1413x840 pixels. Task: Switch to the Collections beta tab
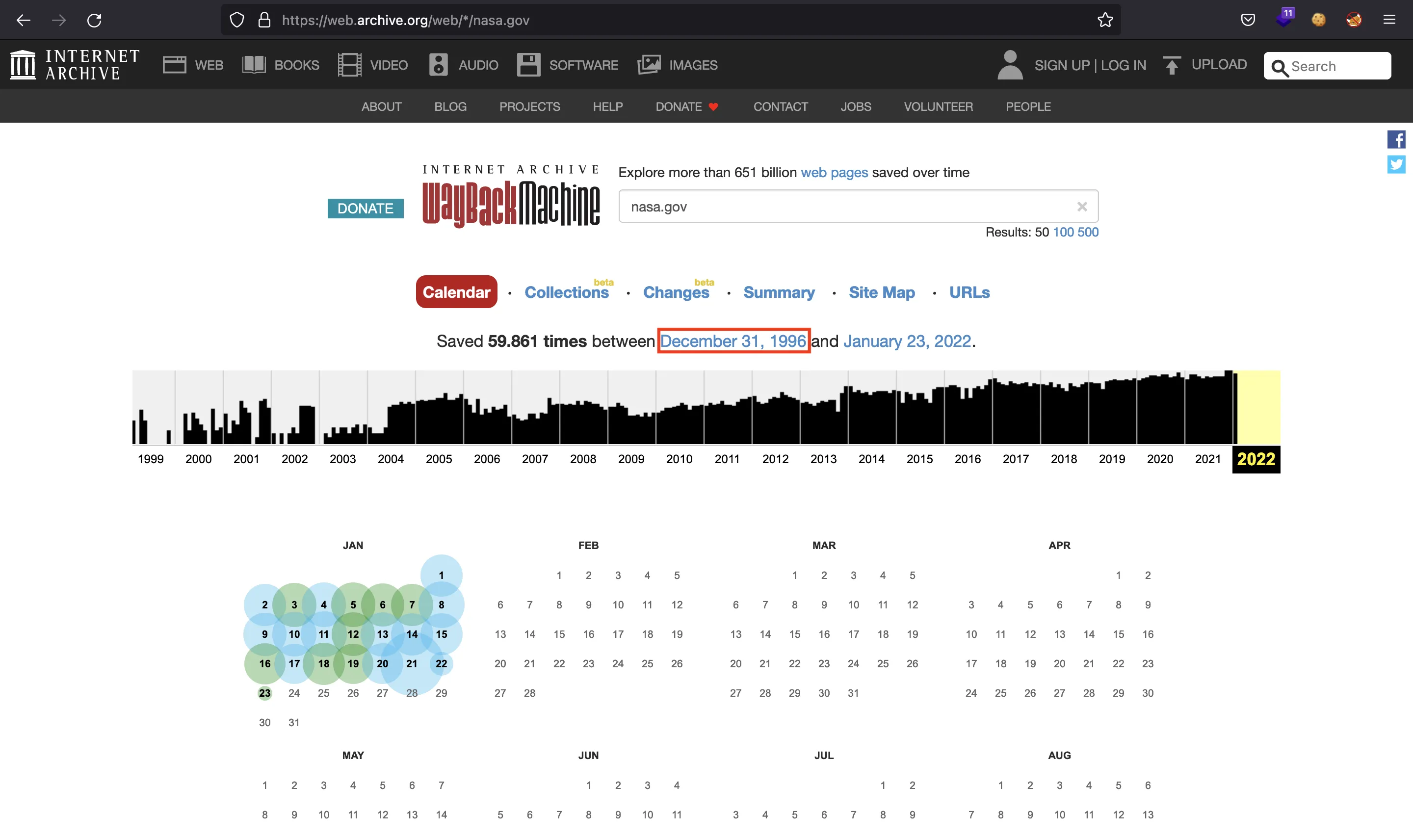566,291
